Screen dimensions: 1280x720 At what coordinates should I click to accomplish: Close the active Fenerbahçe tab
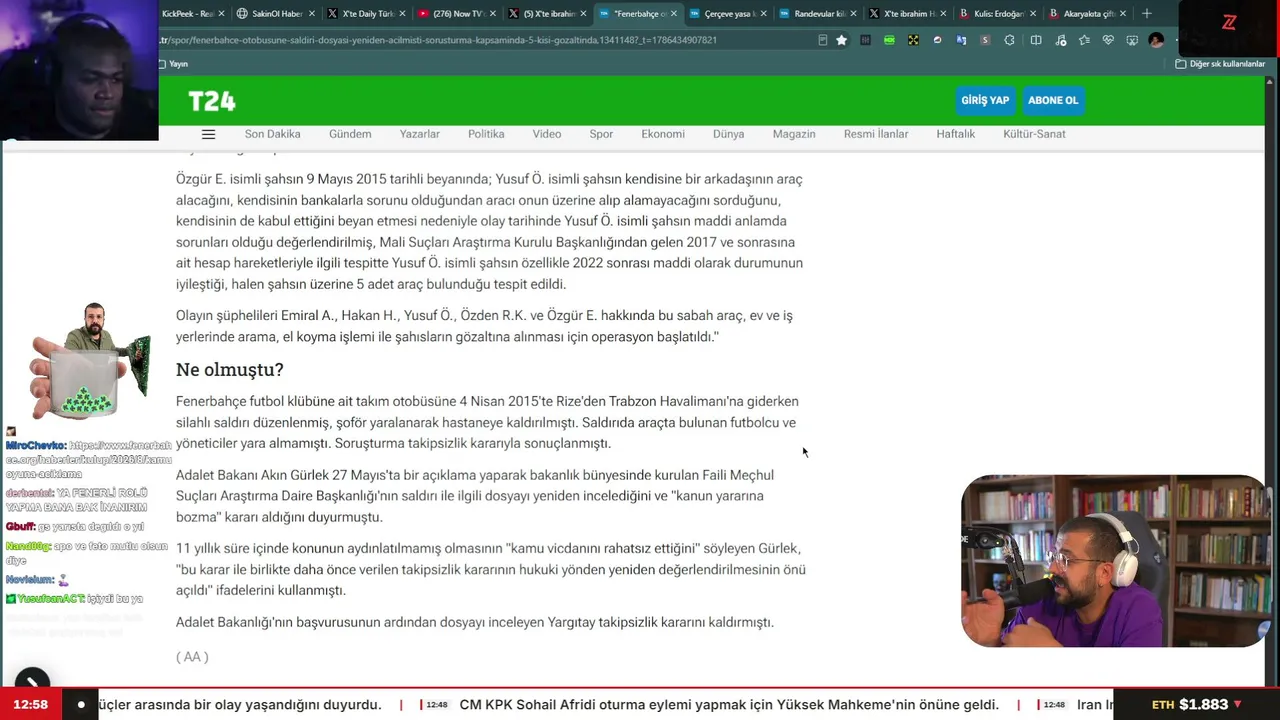click(x=673, y=14)
